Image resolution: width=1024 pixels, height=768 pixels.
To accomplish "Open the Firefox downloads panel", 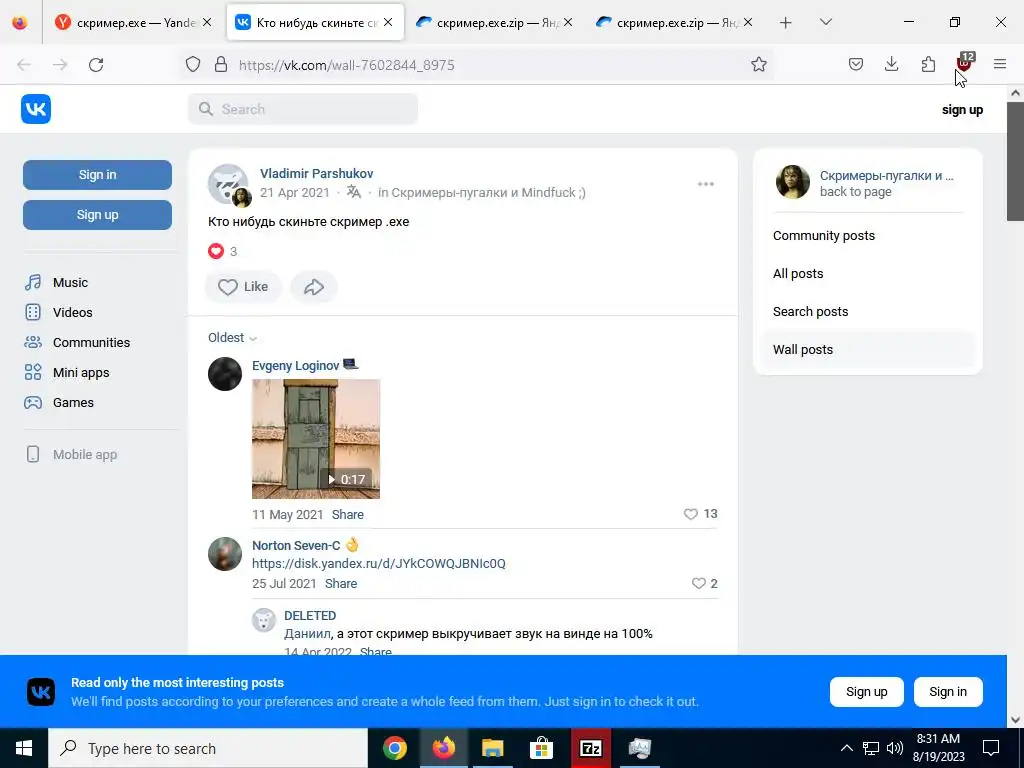I will 891,64.
